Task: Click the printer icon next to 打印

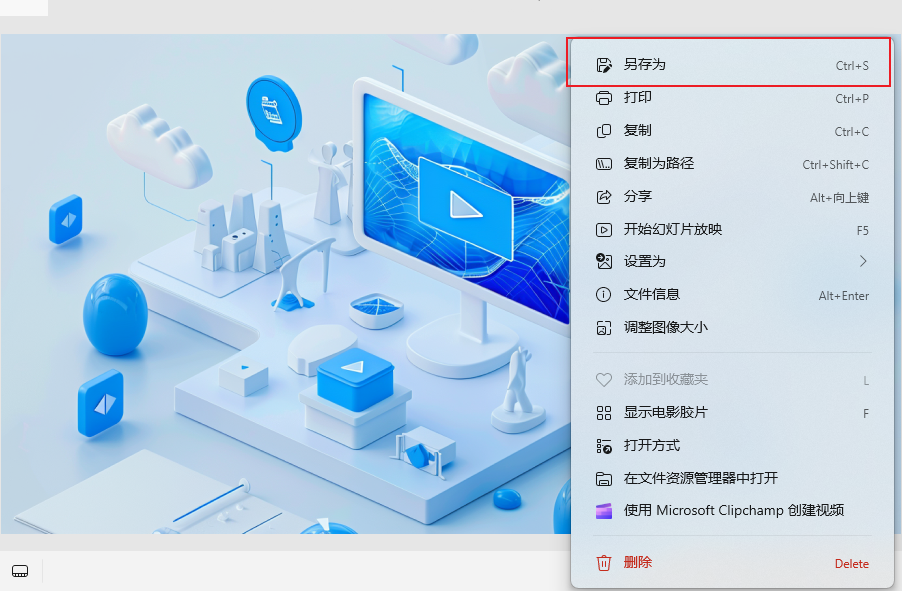Action: click(604, 98)
